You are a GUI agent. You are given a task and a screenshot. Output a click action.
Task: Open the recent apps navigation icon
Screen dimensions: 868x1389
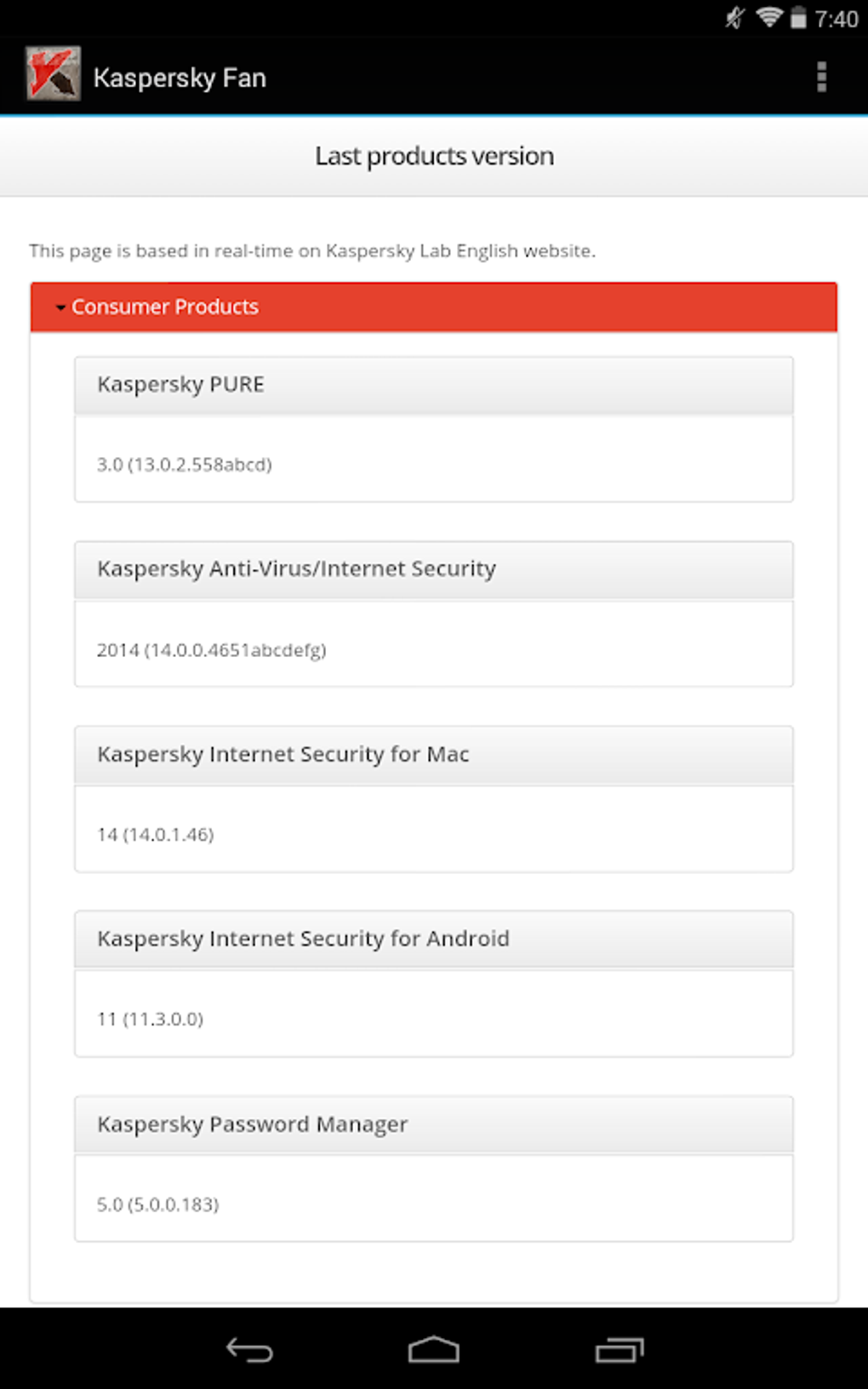[619, 1350]
